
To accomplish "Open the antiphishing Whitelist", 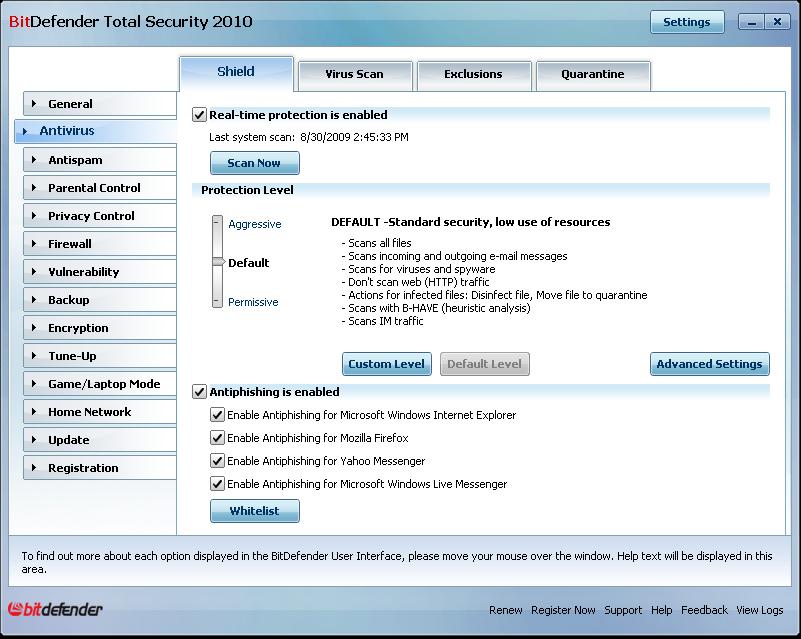I will (x=254, y=511).
